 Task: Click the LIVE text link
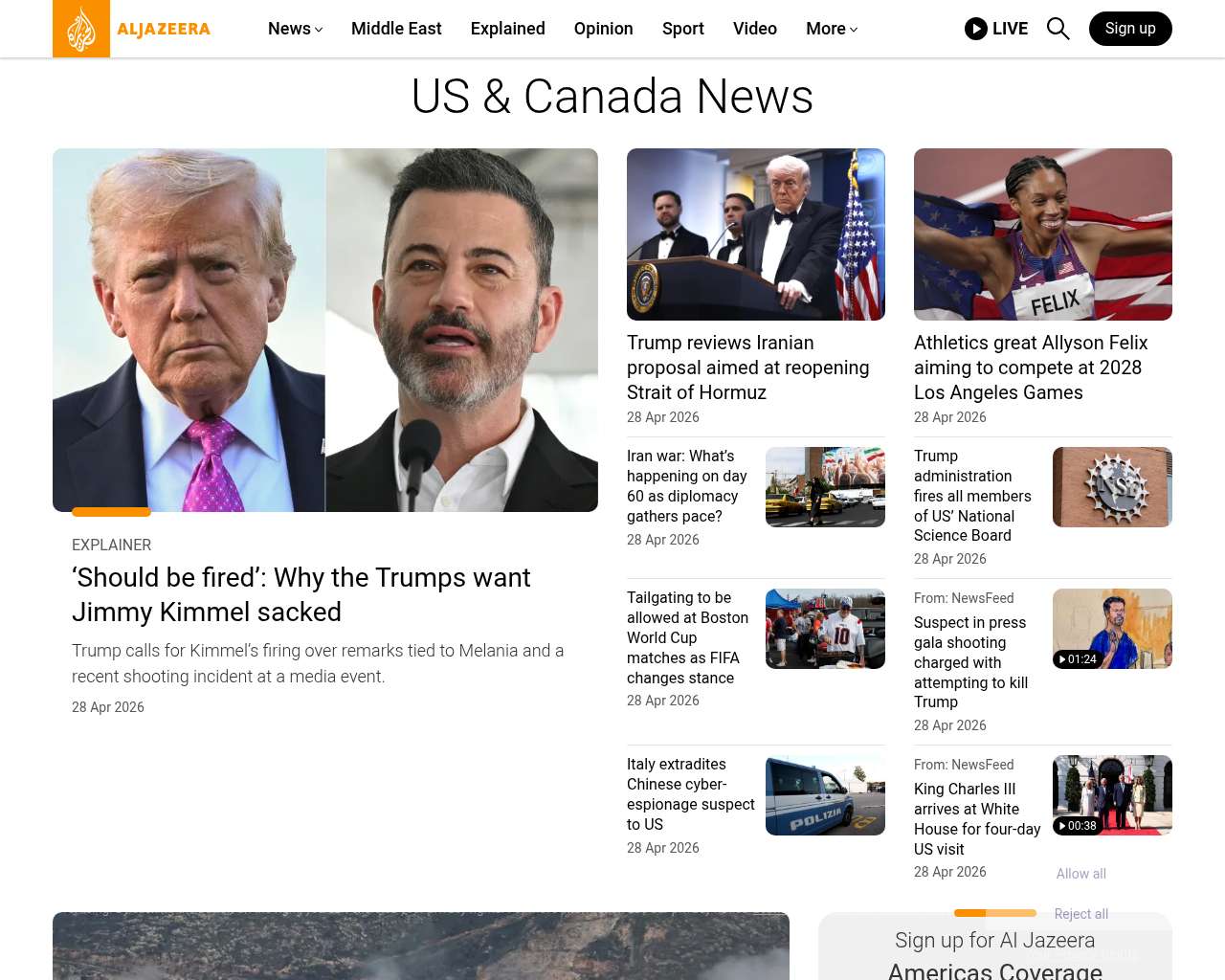point(1010,29)
